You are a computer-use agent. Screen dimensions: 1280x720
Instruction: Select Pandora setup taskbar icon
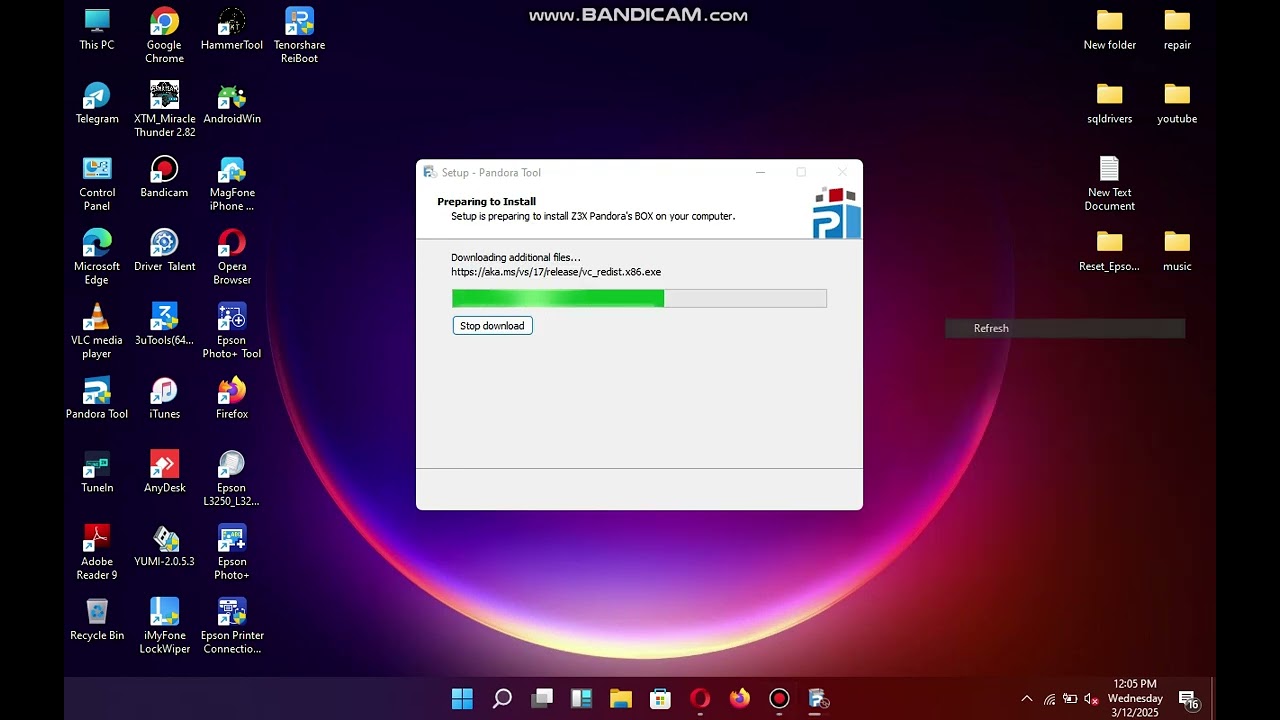[819, 698]
